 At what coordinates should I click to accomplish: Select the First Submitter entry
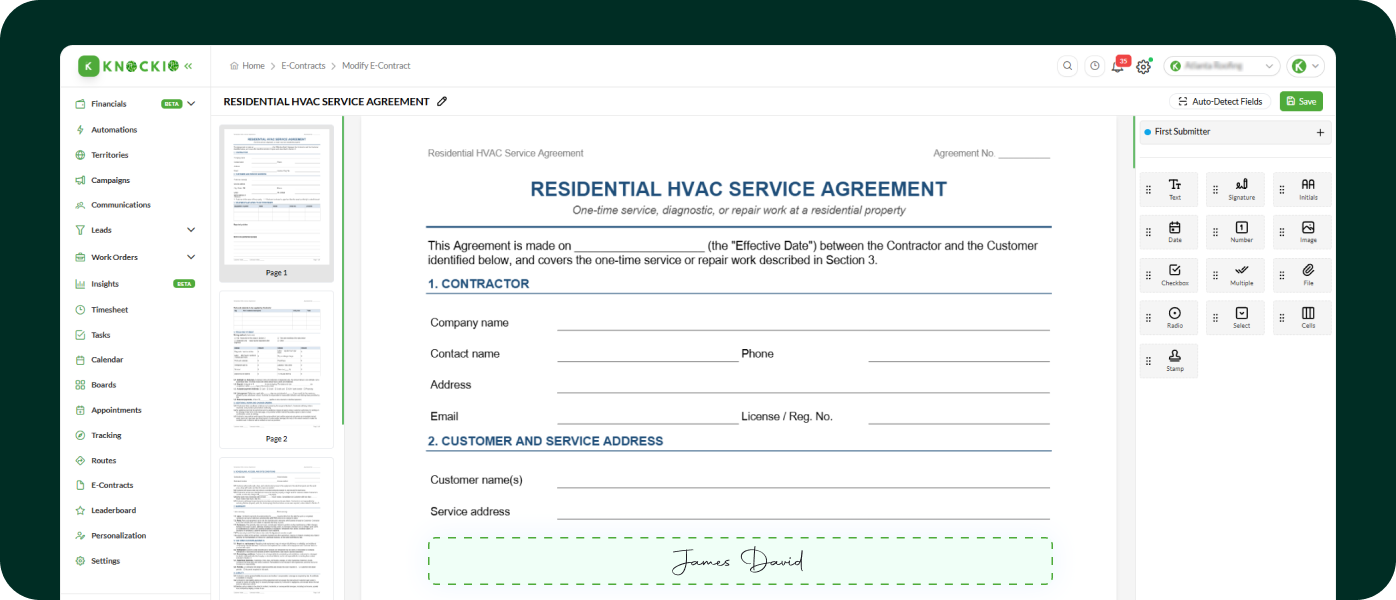[x=1236, y=132]
